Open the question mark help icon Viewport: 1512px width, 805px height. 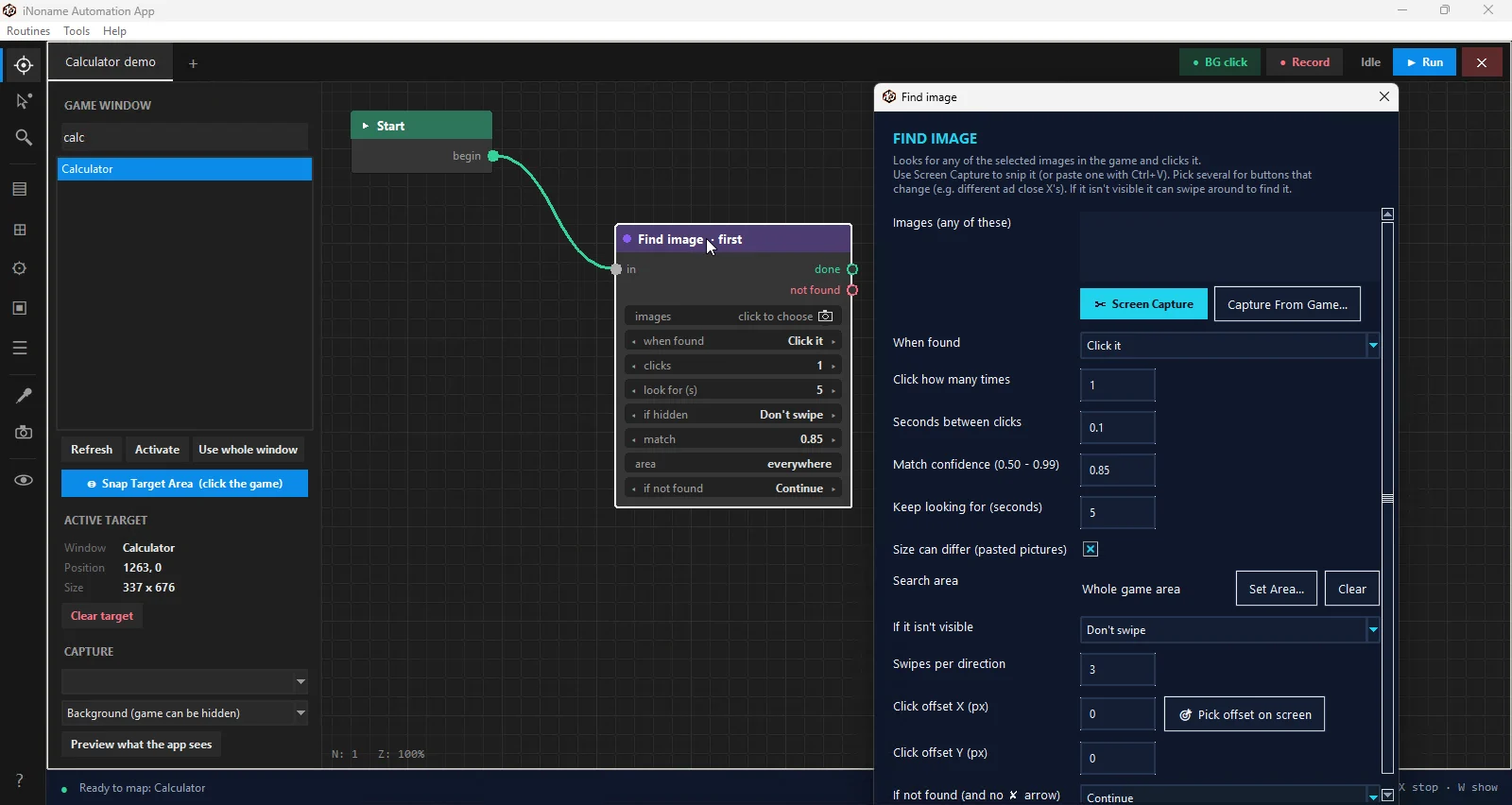(x=20, y=780)
